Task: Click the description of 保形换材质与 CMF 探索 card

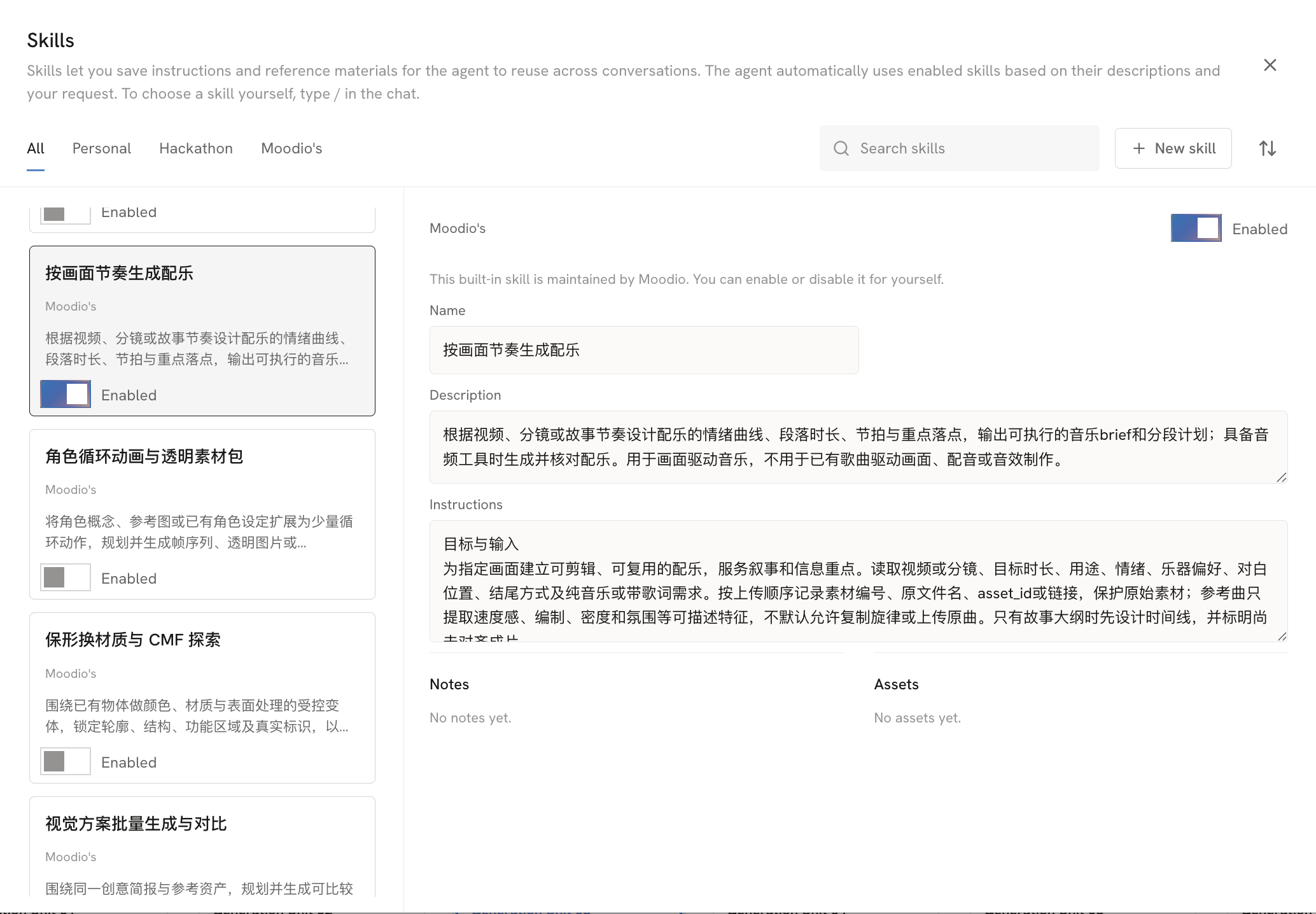Action: click(197, 716)
